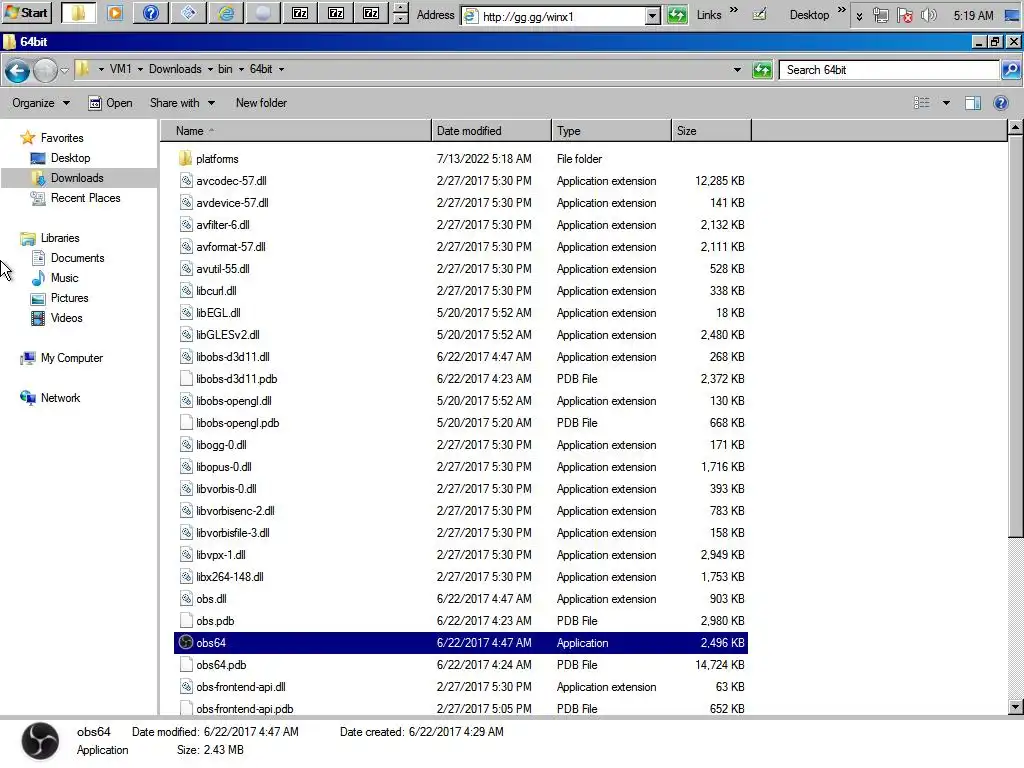The height and width of the screenshot is (768, 1024).
Task: Select obs-frontend-api.dll file name
Action: coord(241,687)
